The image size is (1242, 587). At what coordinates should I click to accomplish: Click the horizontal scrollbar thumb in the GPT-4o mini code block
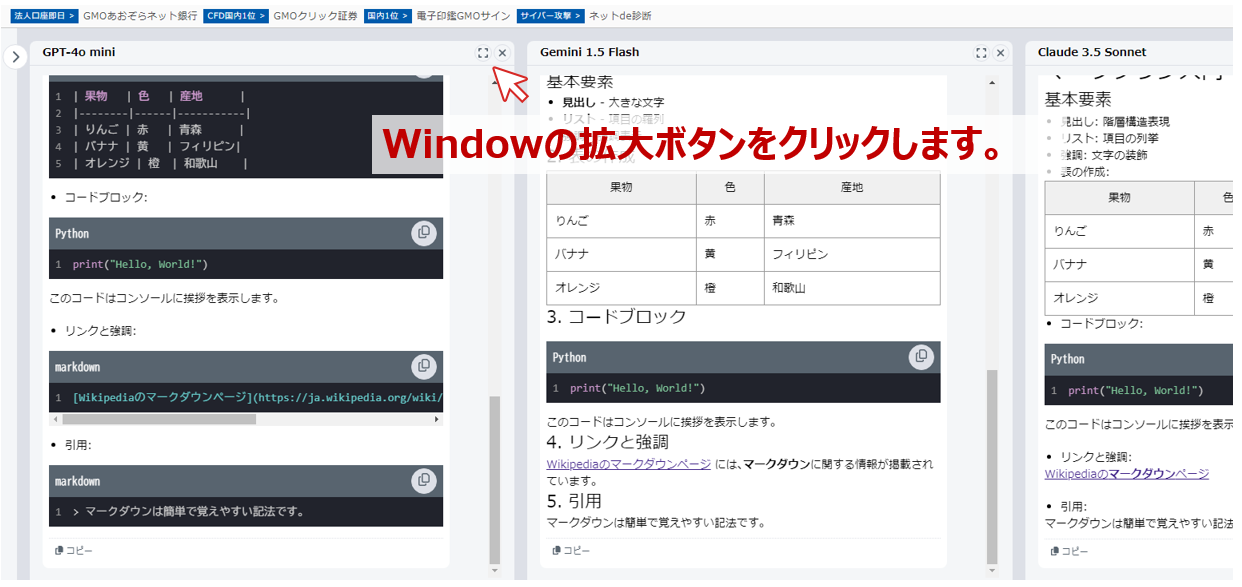pos(159,420)
